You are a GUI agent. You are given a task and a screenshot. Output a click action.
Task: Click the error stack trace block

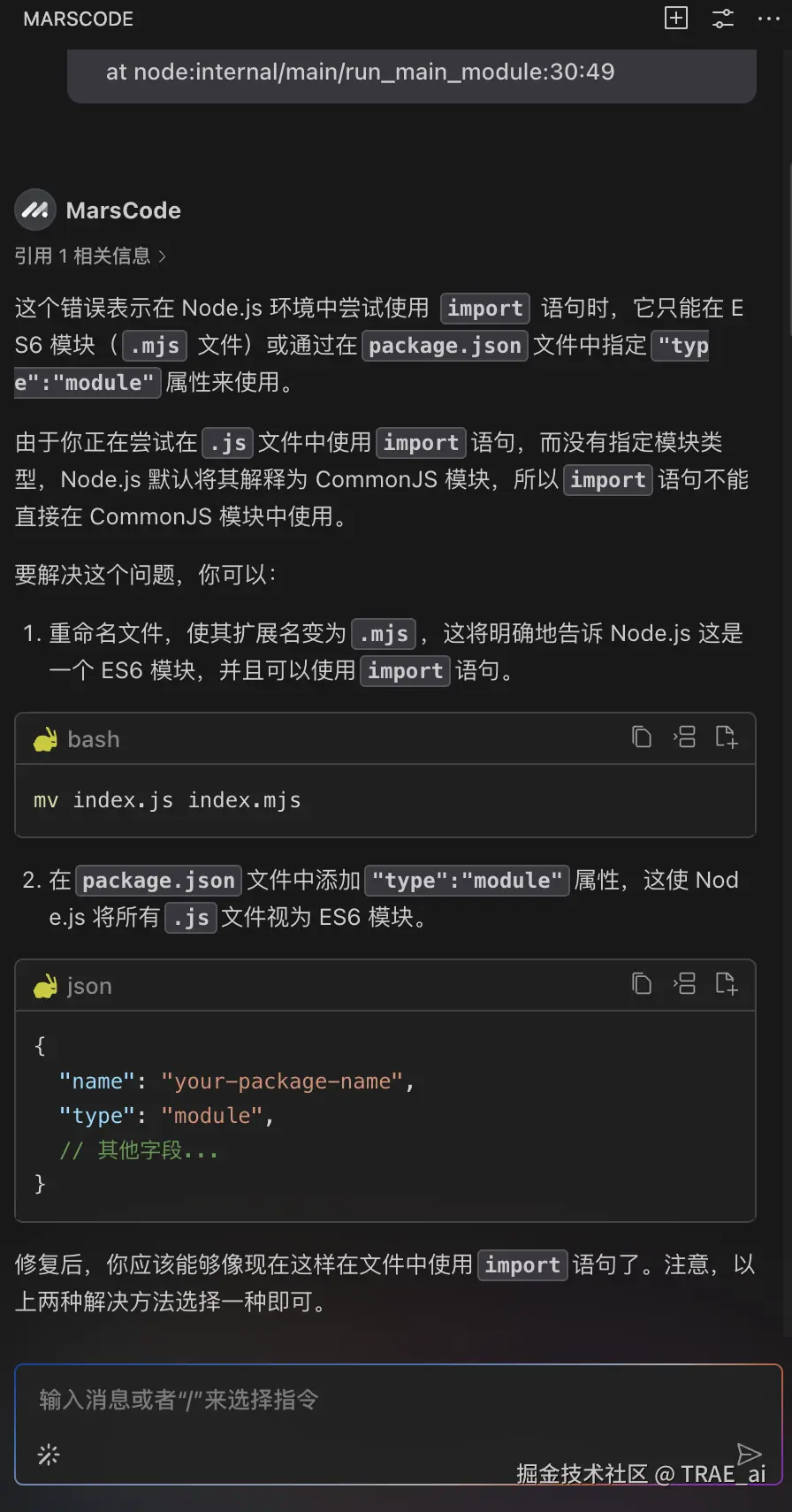[412, 74]
